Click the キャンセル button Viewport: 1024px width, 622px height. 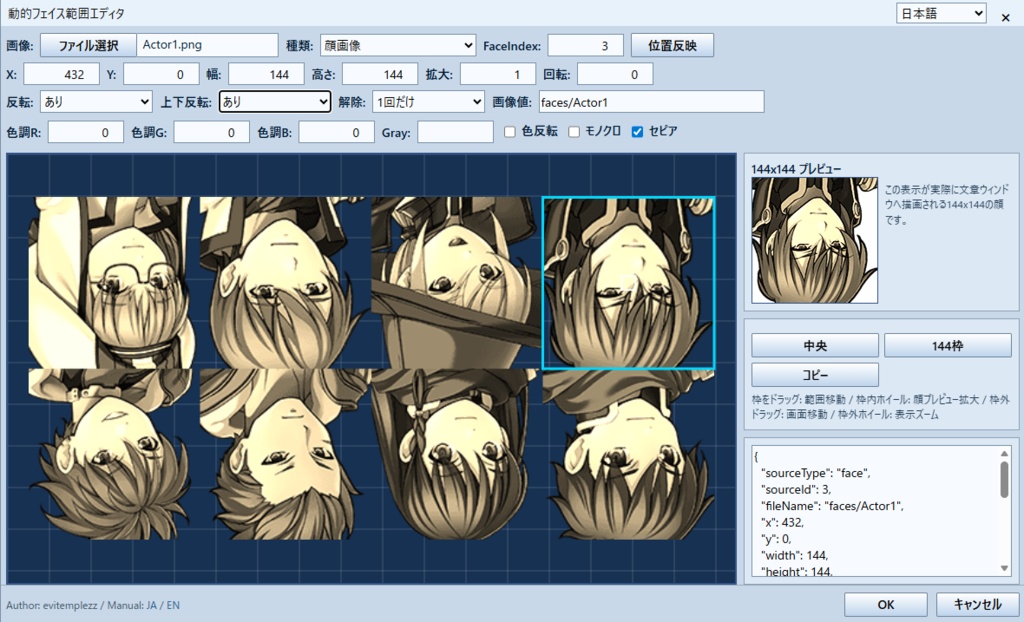978,604
